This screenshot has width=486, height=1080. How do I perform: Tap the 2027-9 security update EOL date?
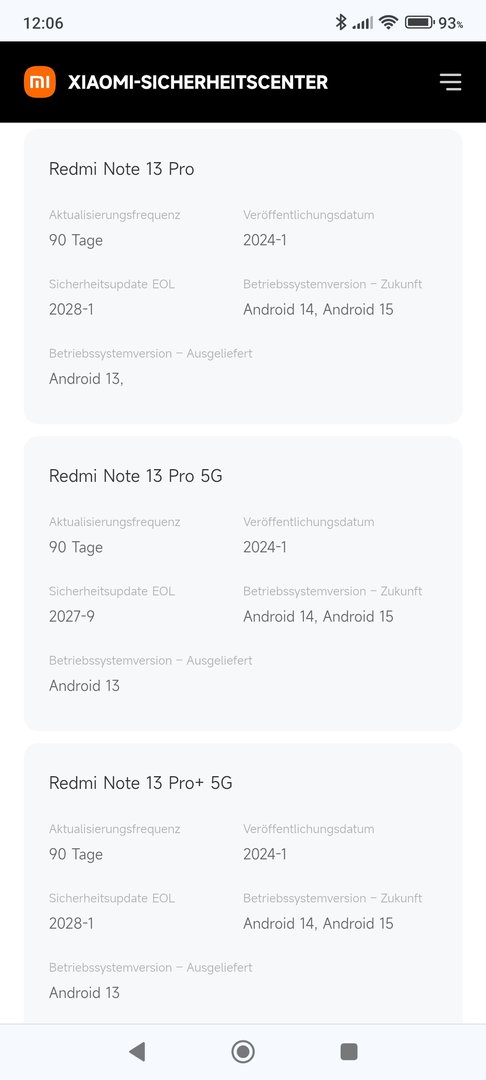(x=72, y=616)
